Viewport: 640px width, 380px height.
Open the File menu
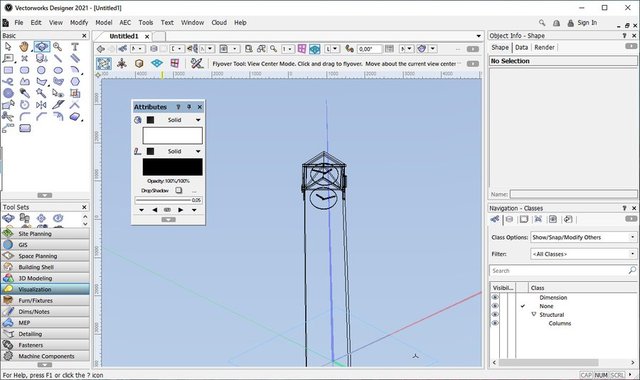pos(19,22)
